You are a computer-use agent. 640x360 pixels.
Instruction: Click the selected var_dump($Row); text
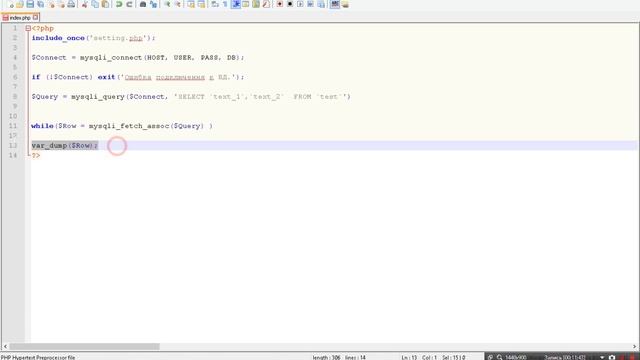pyautogui.click(x=64, y=145)
